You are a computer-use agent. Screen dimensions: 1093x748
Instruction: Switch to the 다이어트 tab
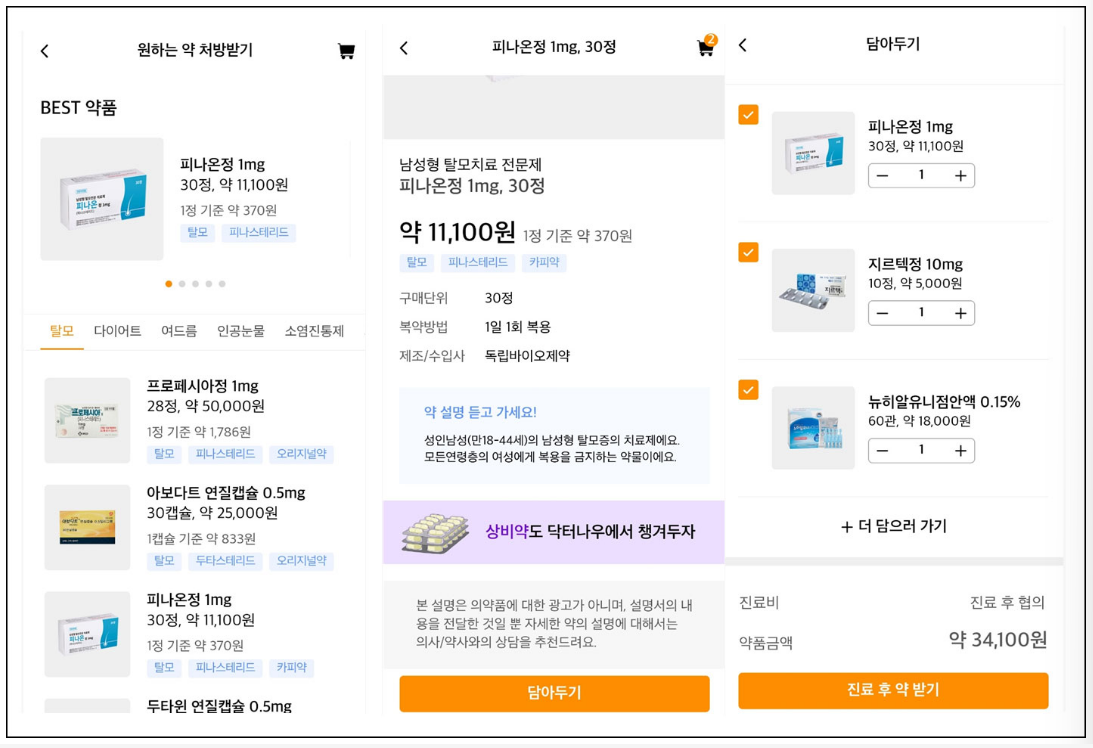click(117, 331)
